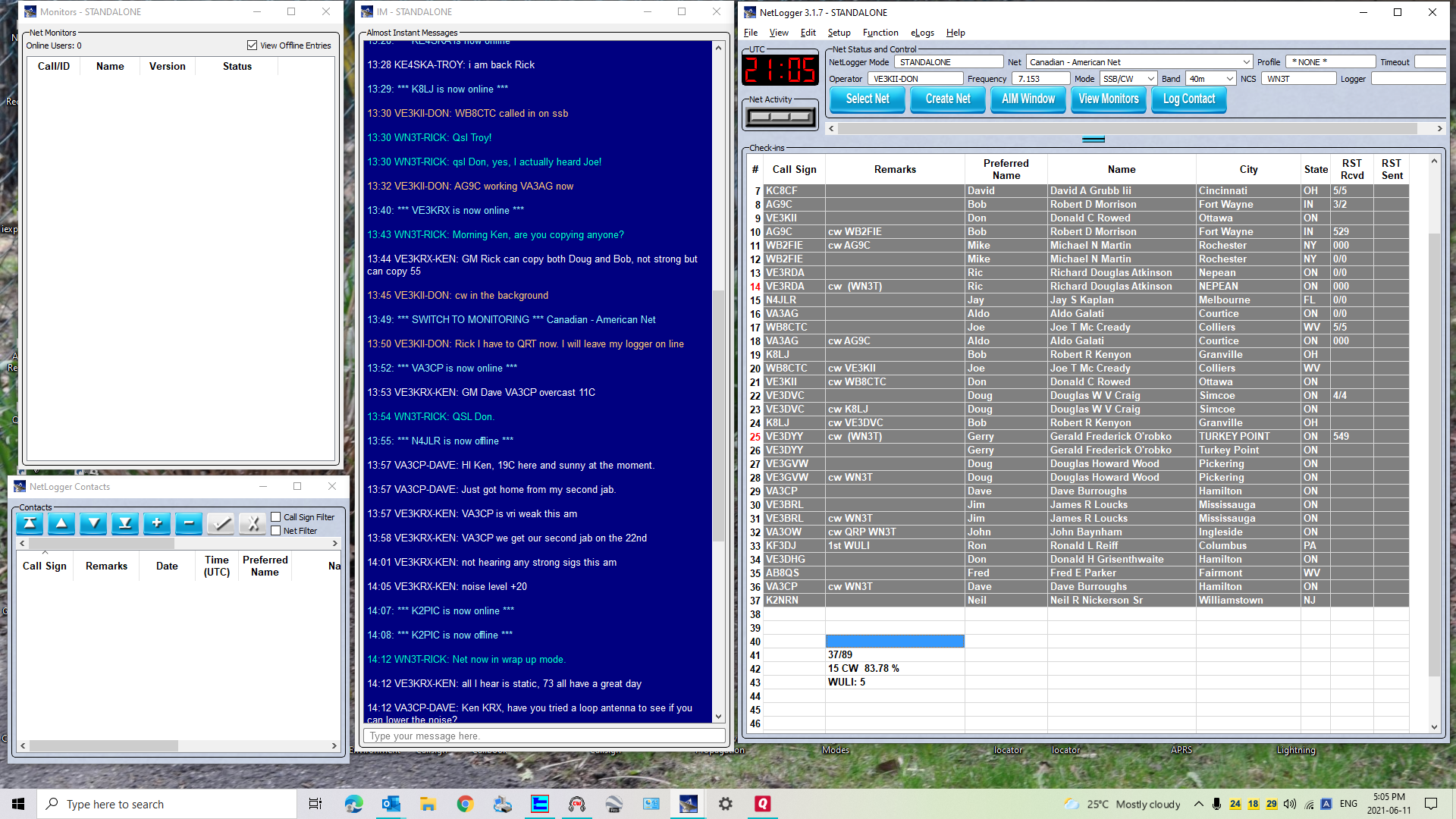Confirm contact edit with checkmark button
The image size is (1456, 819).
[x=221, y=523]
